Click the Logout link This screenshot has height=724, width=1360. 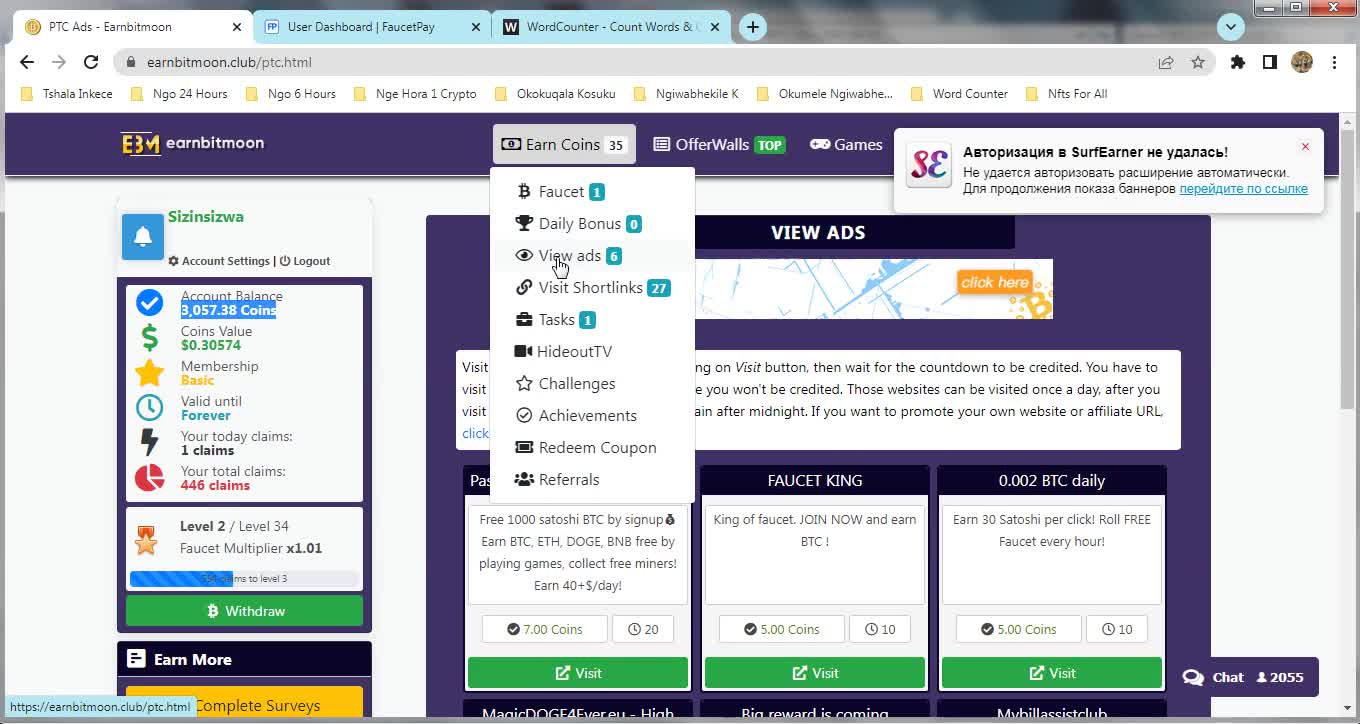coord(305,261)
